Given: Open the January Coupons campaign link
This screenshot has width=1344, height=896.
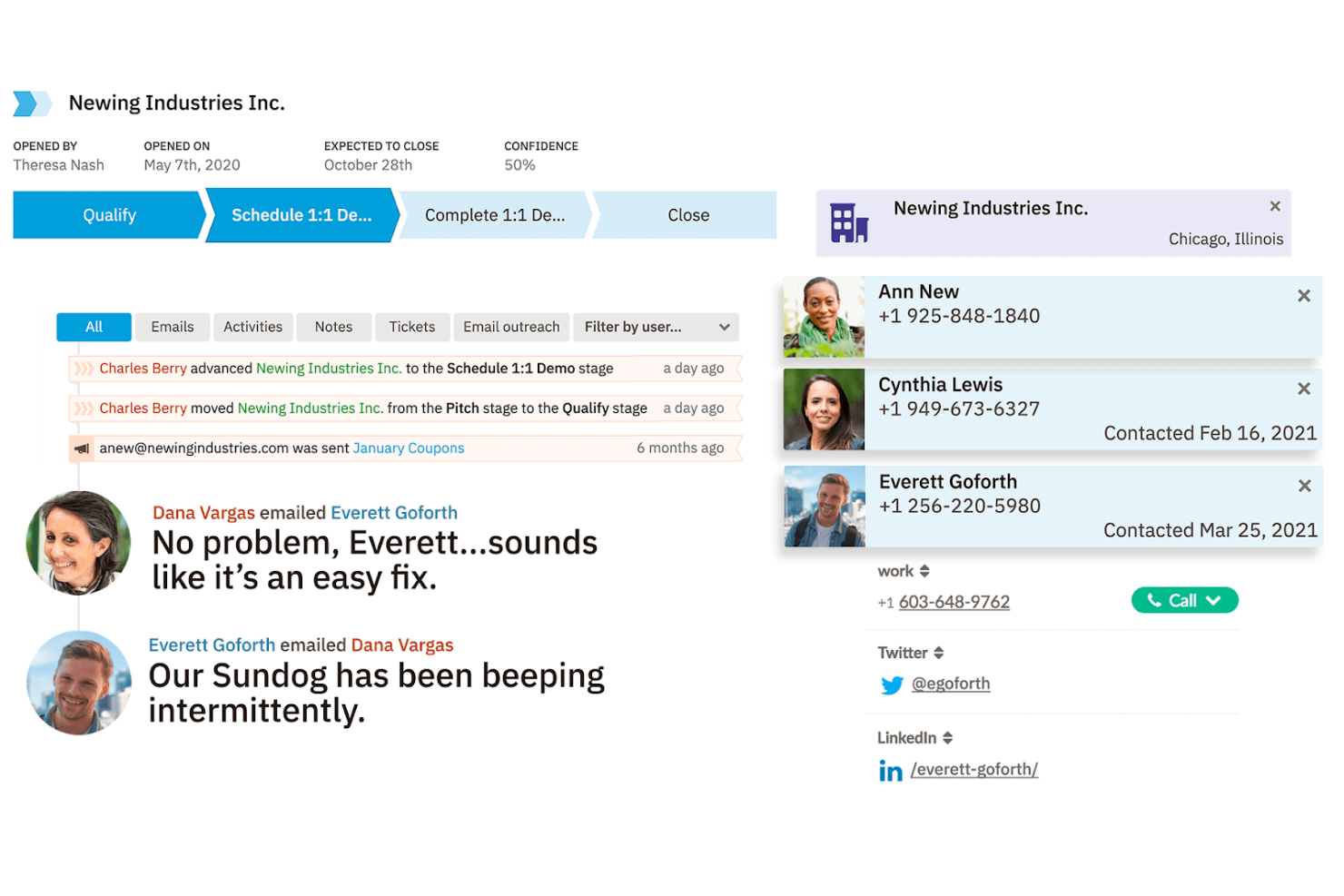Looking at the screenshot, I should pyautogui.click(x=409, y=448).
